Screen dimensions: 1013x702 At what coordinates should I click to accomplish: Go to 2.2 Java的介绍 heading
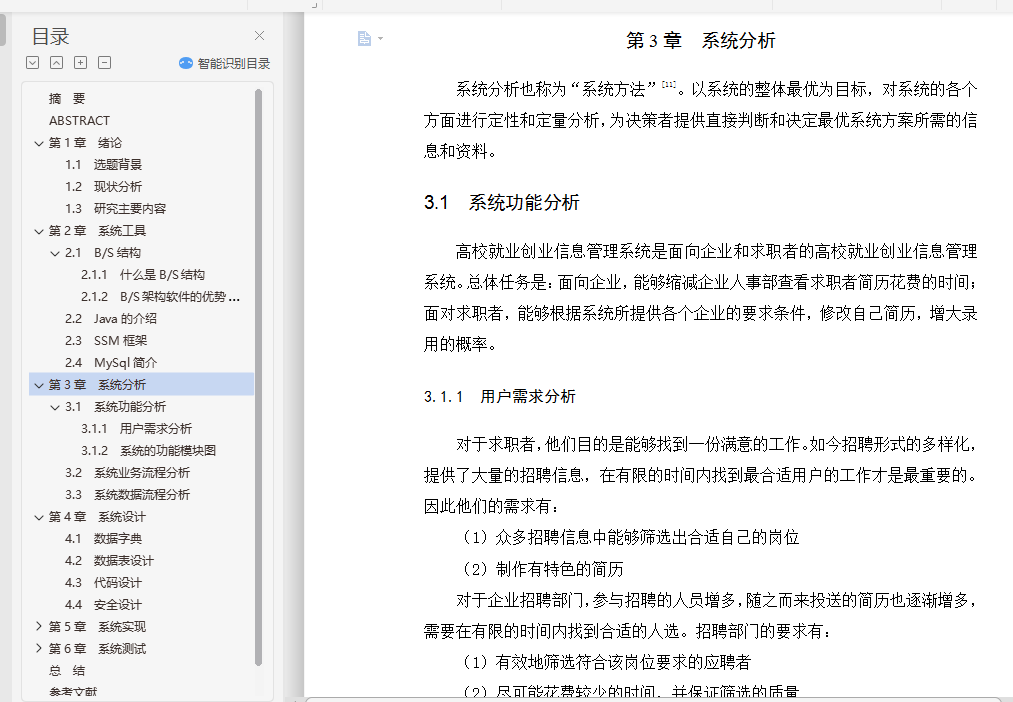[x=110, y=318]
